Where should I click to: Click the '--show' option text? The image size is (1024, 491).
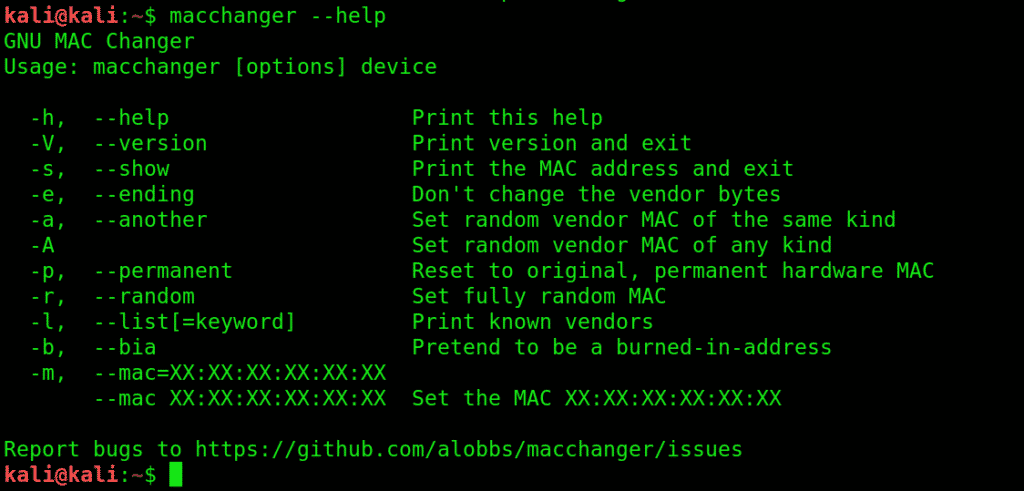coord(131,169)
